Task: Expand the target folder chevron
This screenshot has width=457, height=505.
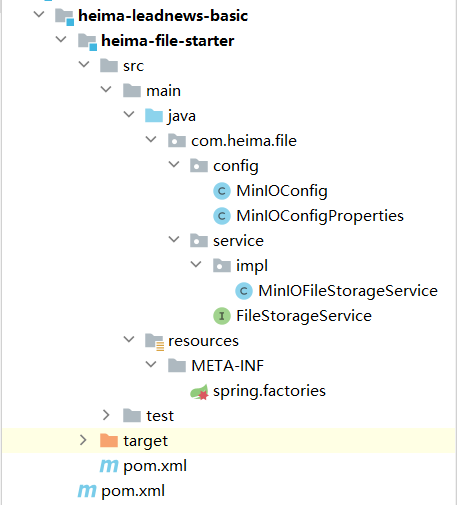Action: coord(83,440)
